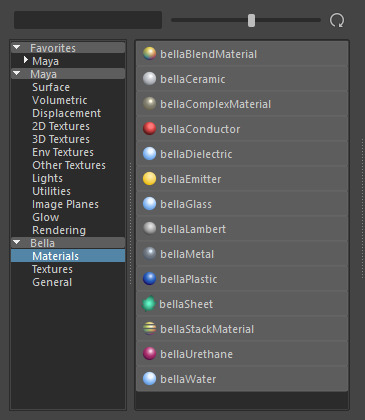365x420 pixels.
Task: Select Materials under Bella
Action: coord(68,256)
